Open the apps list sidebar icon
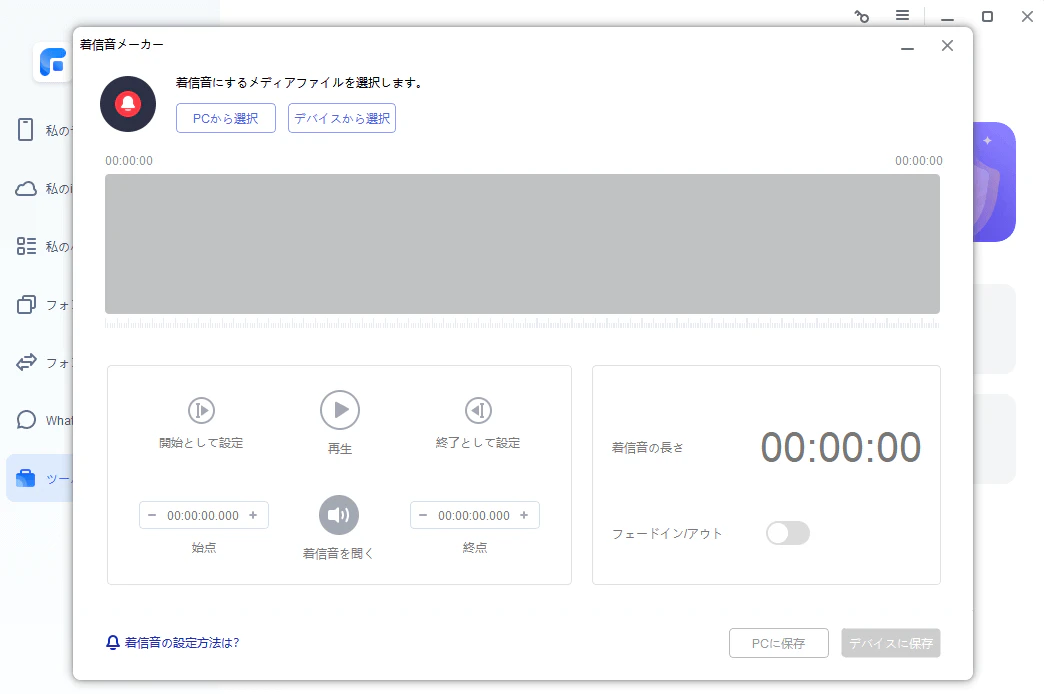 [x=26, y=246]
